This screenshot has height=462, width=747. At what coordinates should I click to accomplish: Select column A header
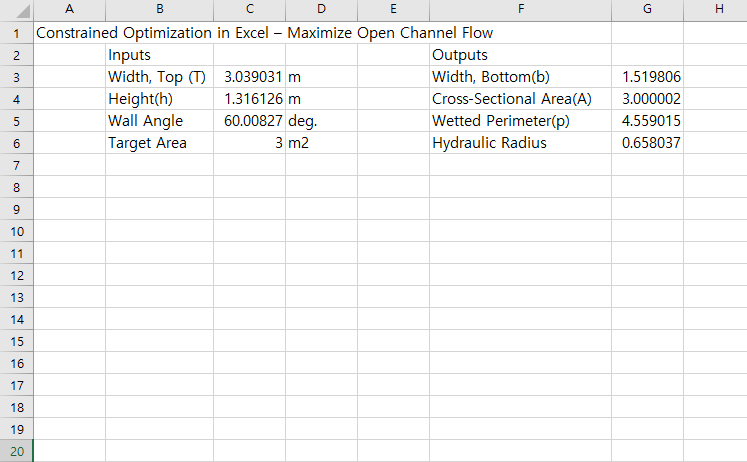pyautogui.click(x=70, y=9)
